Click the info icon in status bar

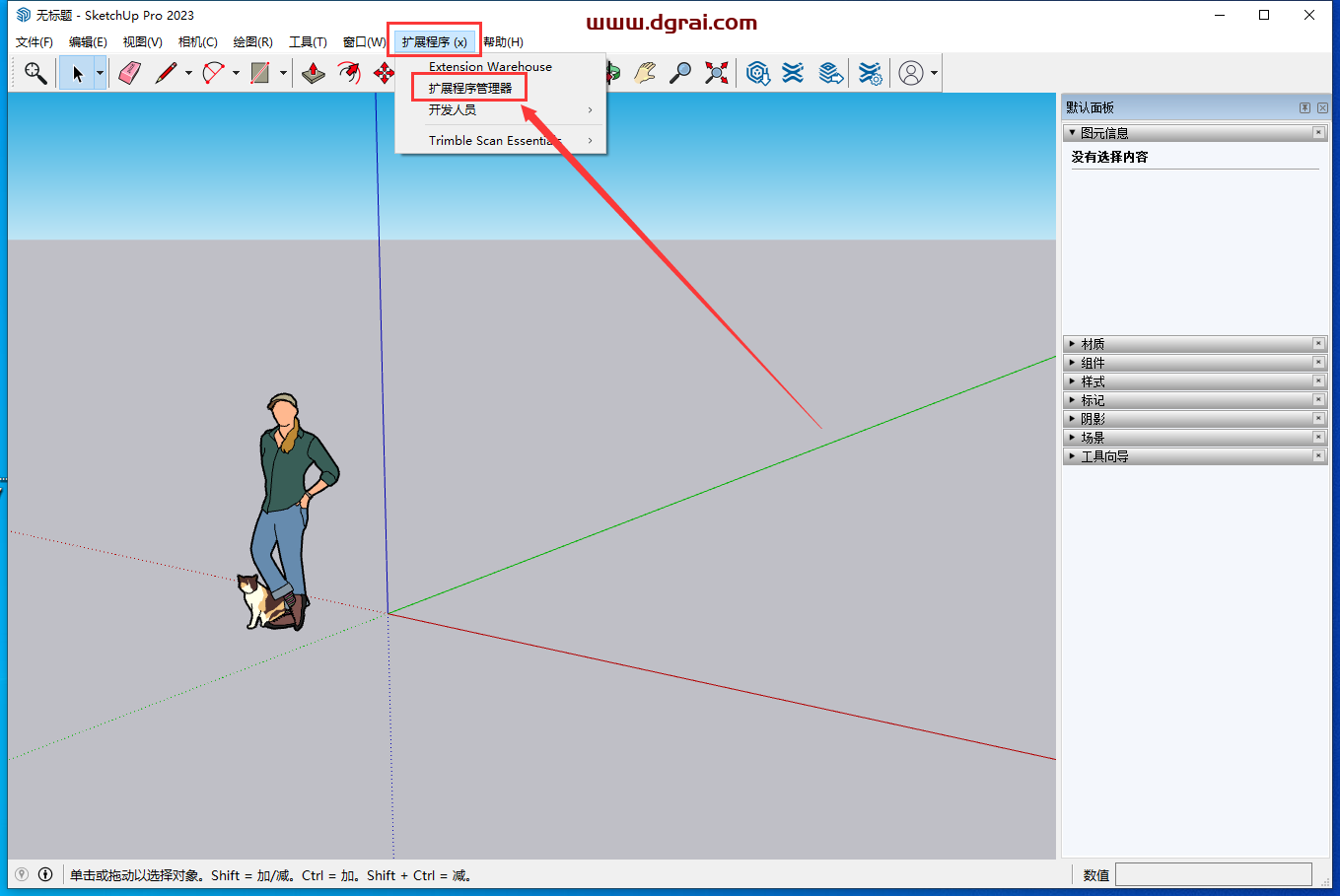(x=45, y=874)
